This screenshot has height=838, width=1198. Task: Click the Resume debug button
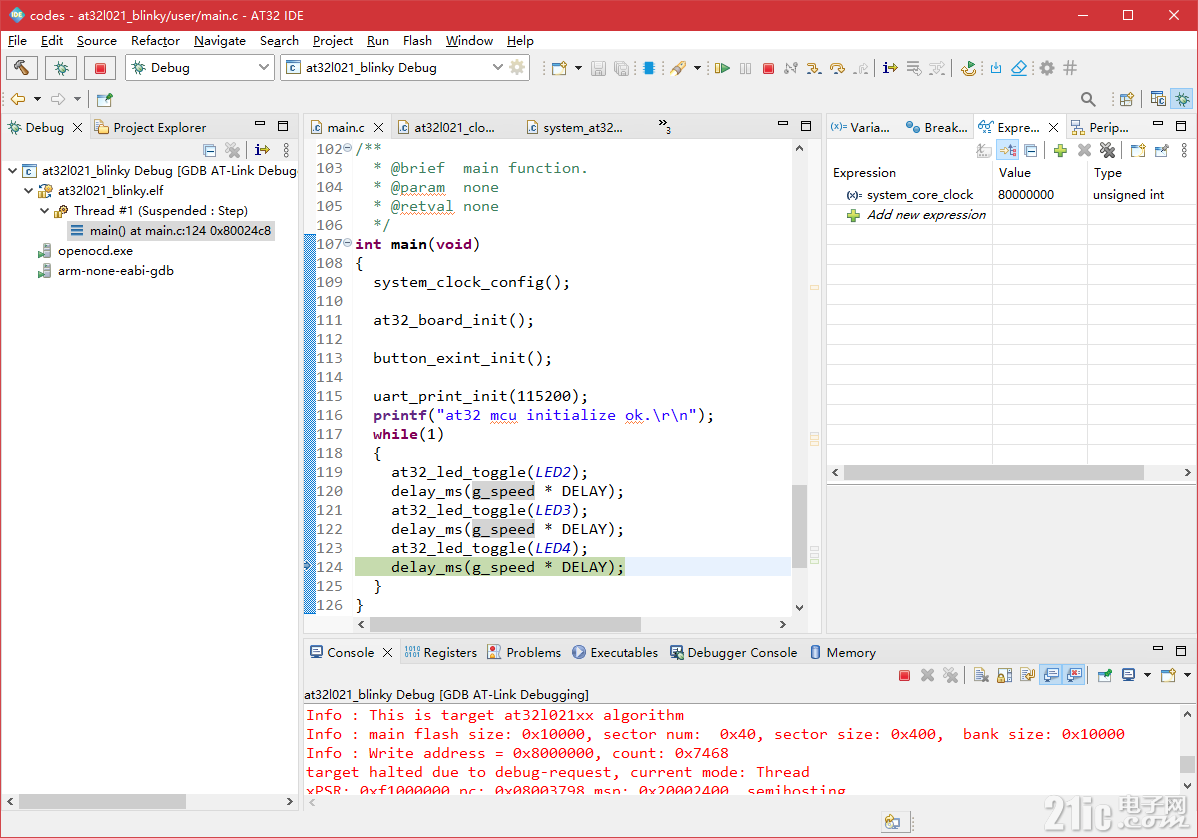722,68
